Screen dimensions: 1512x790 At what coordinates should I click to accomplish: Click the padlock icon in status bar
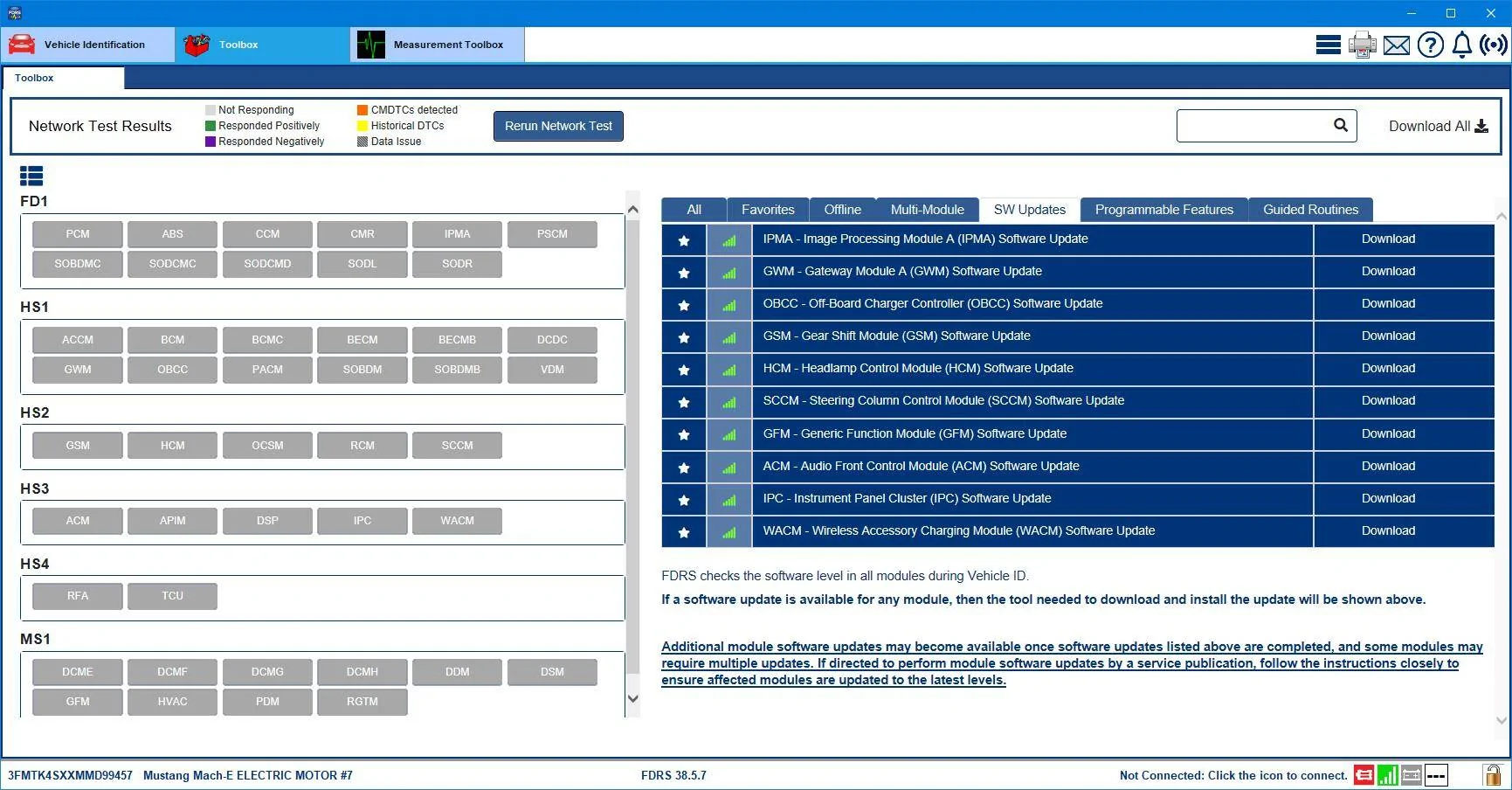tap(1492, 774)
